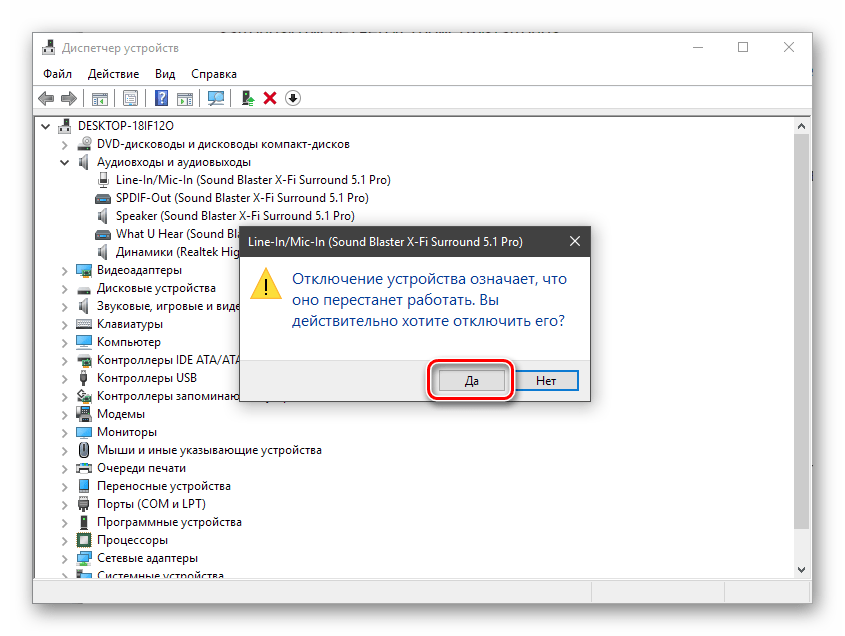Click the red X uninstall device icon

click(270, 98)
